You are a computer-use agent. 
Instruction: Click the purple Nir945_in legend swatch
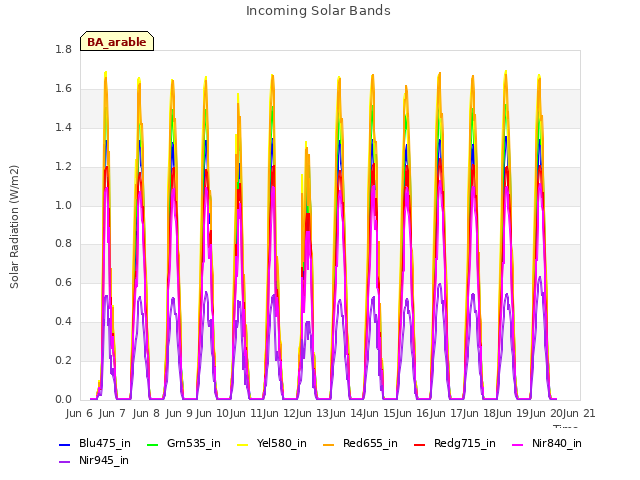[x=65, y=462]
